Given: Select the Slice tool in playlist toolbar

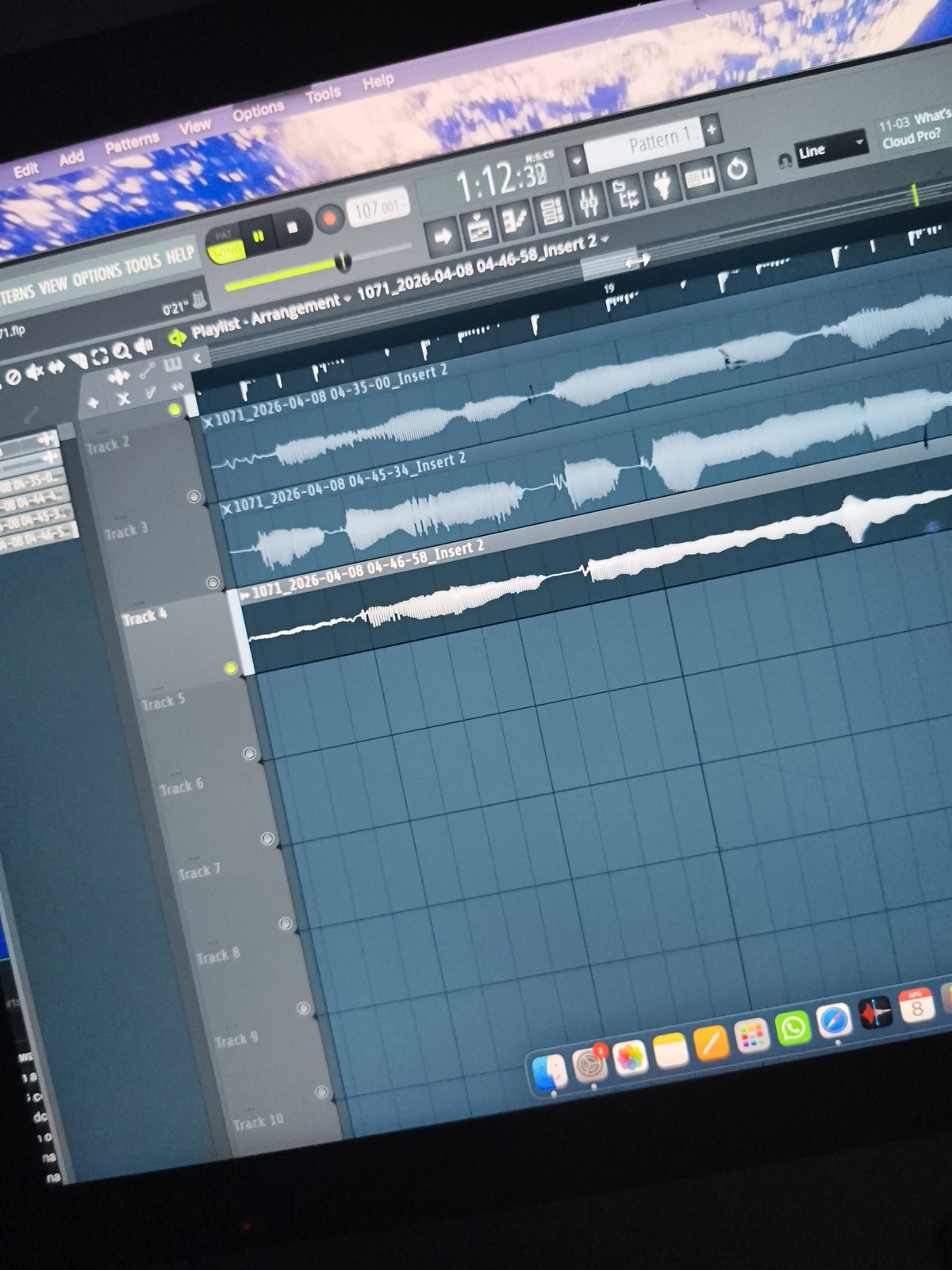Looking at the screenshot, I should coord(79,362).
